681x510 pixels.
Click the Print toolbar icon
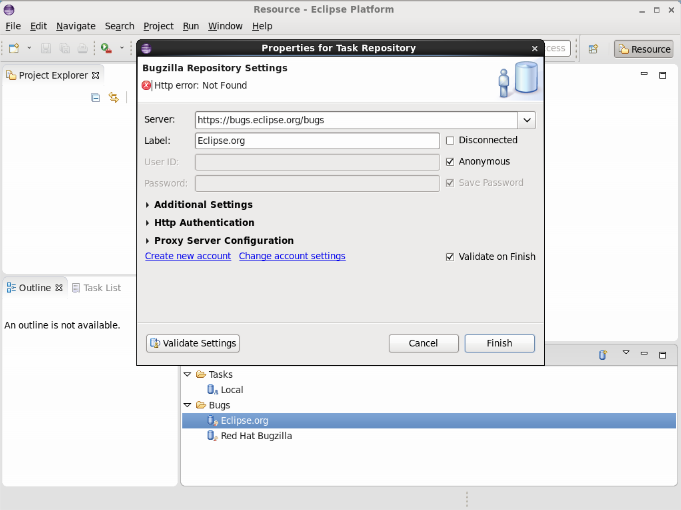pyautogui.click(x=83, y=48)
